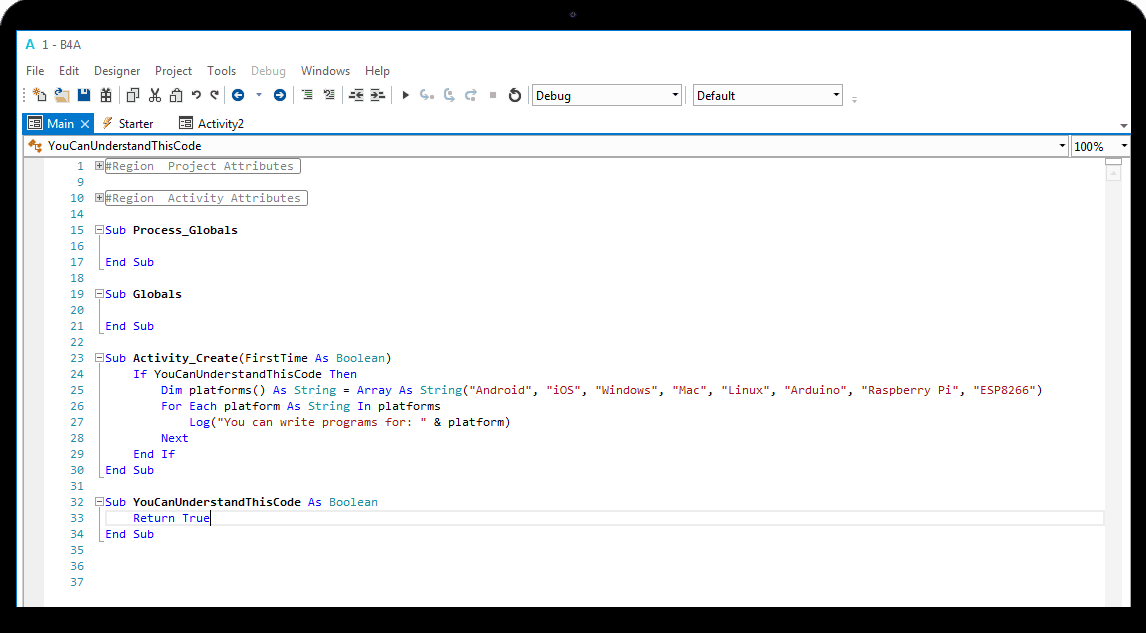Screen dimensions: 1146x633
Task: Click the Step Out debug icon
Action: 471,95
